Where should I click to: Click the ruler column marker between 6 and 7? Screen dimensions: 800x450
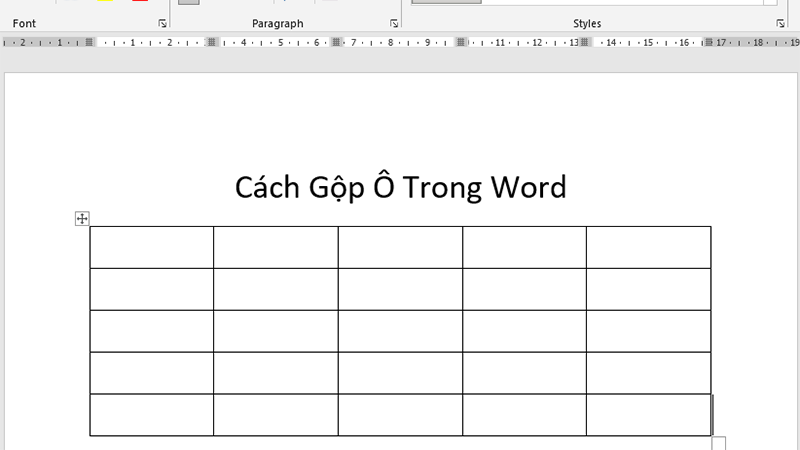pyautogui.click(x=336, y=42)
